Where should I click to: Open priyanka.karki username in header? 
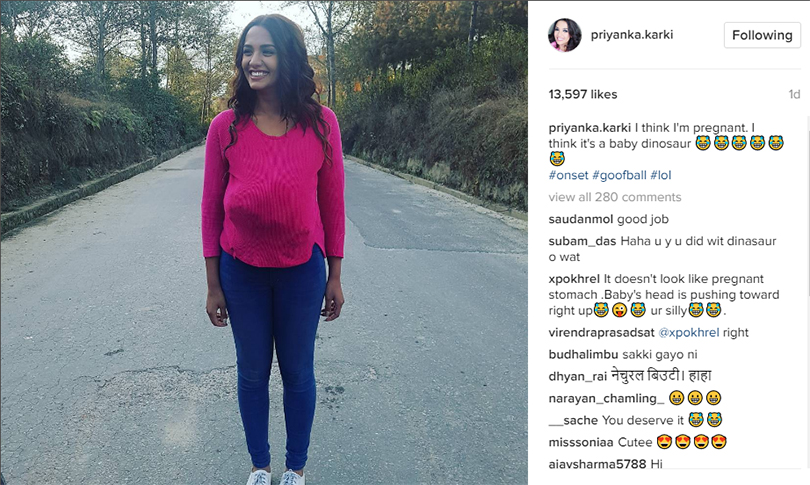(632, 35)
